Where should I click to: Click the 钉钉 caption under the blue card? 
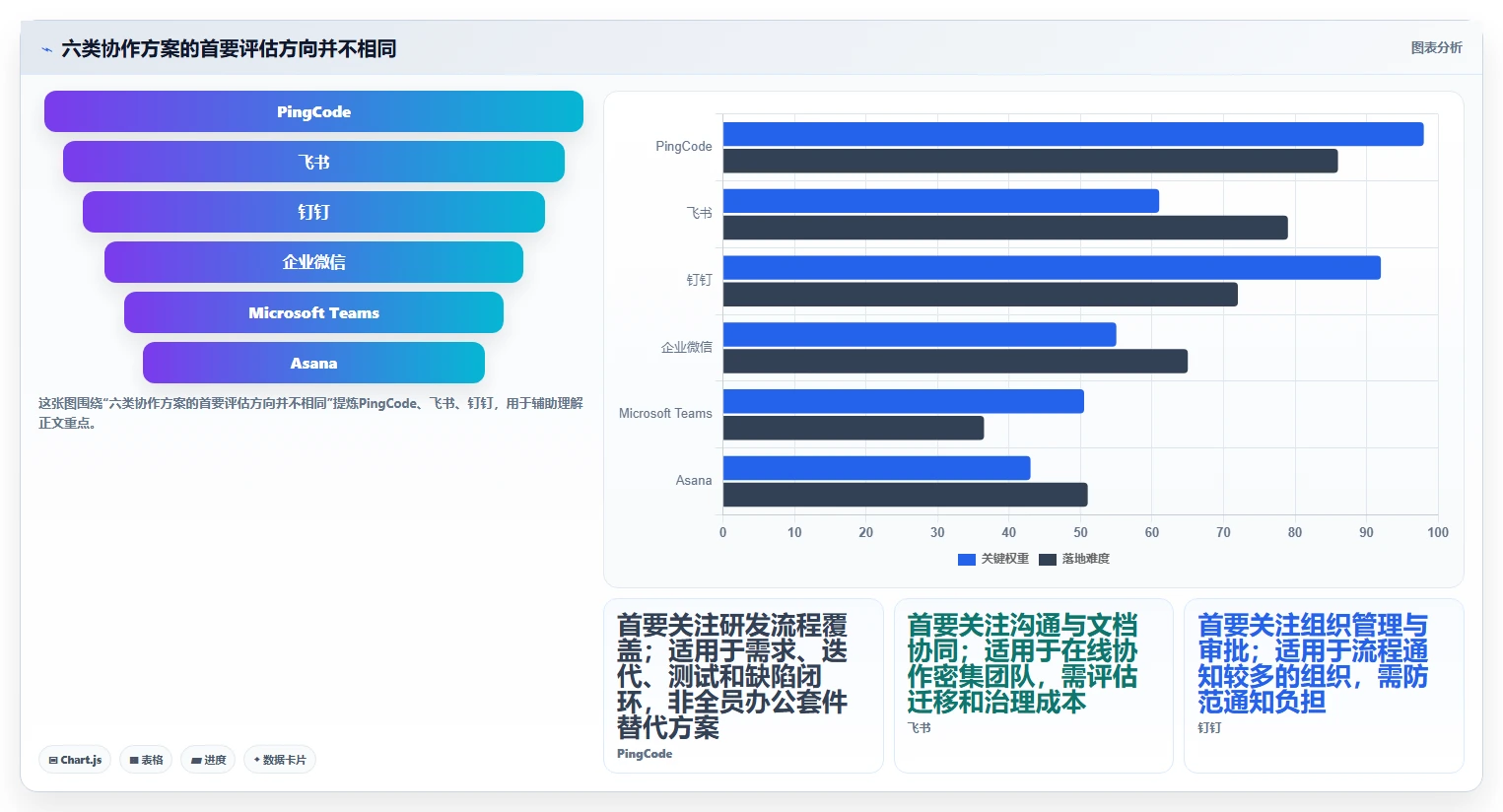click(1209, 728)
